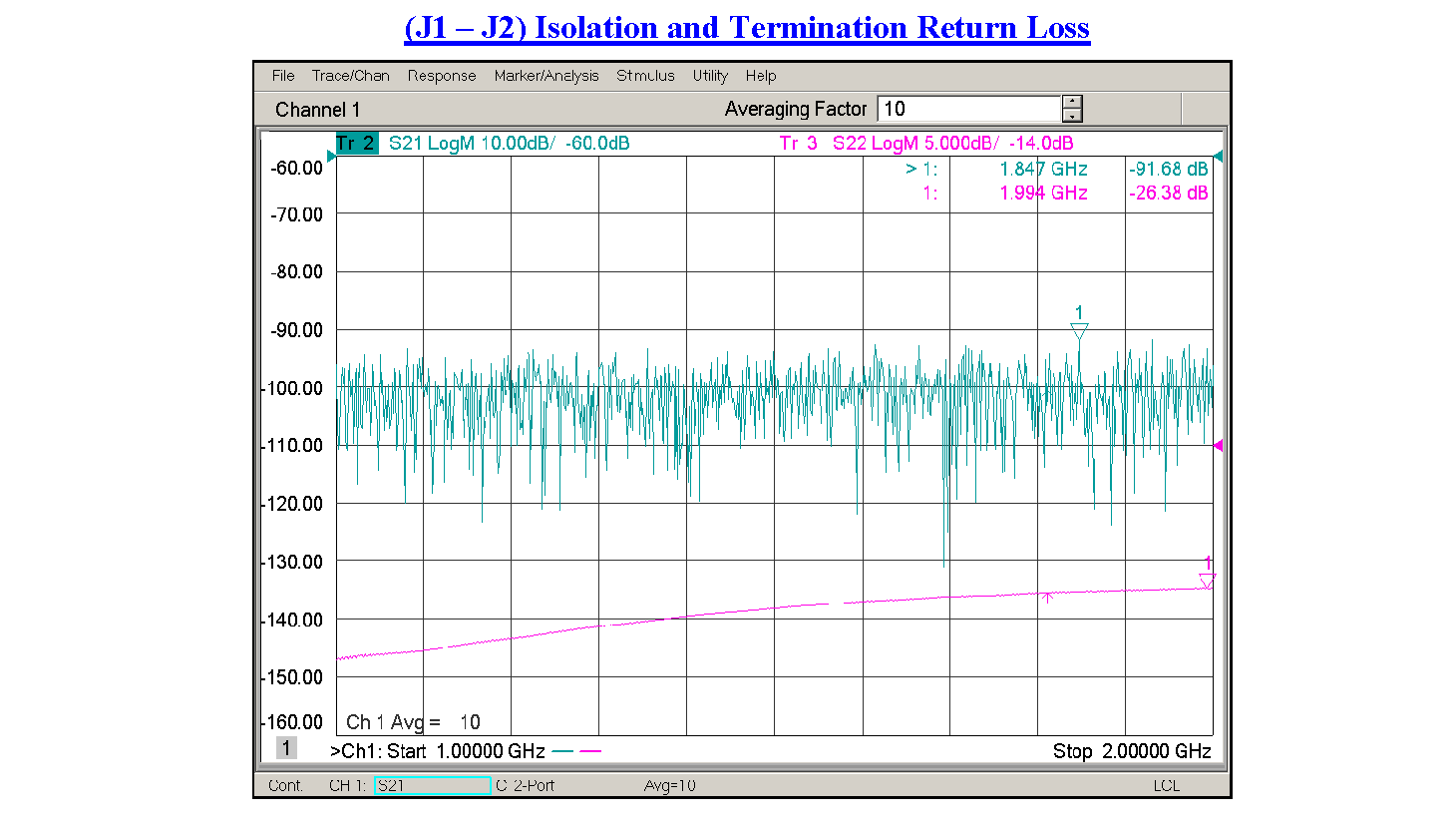Click the teal reference level arrow at top left
Screen dimensions: 1456x828
[x=331, y=157]
